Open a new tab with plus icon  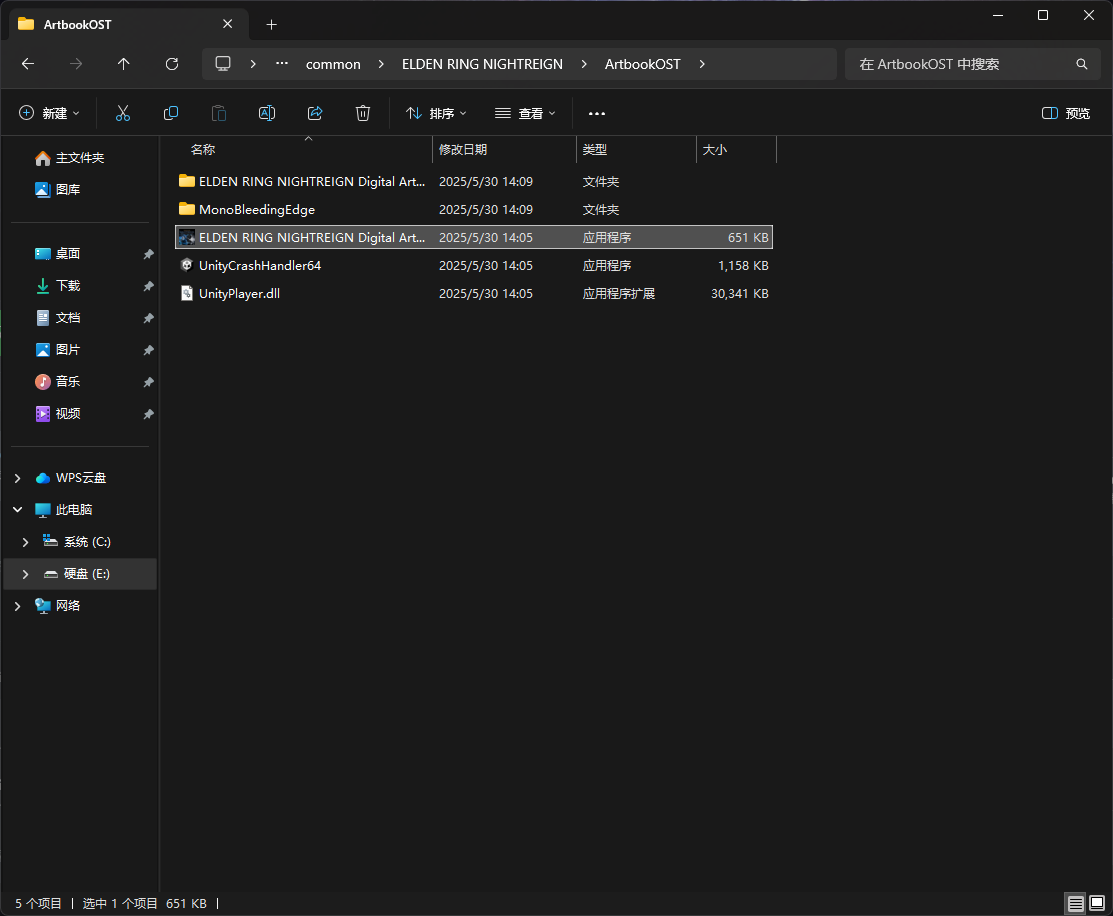click(x=271, y=25)
